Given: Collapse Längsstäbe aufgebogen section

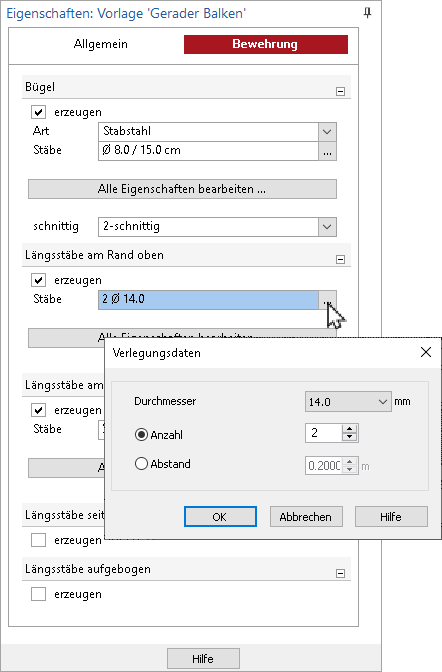Looking at the screenshot, I should 340,573.
